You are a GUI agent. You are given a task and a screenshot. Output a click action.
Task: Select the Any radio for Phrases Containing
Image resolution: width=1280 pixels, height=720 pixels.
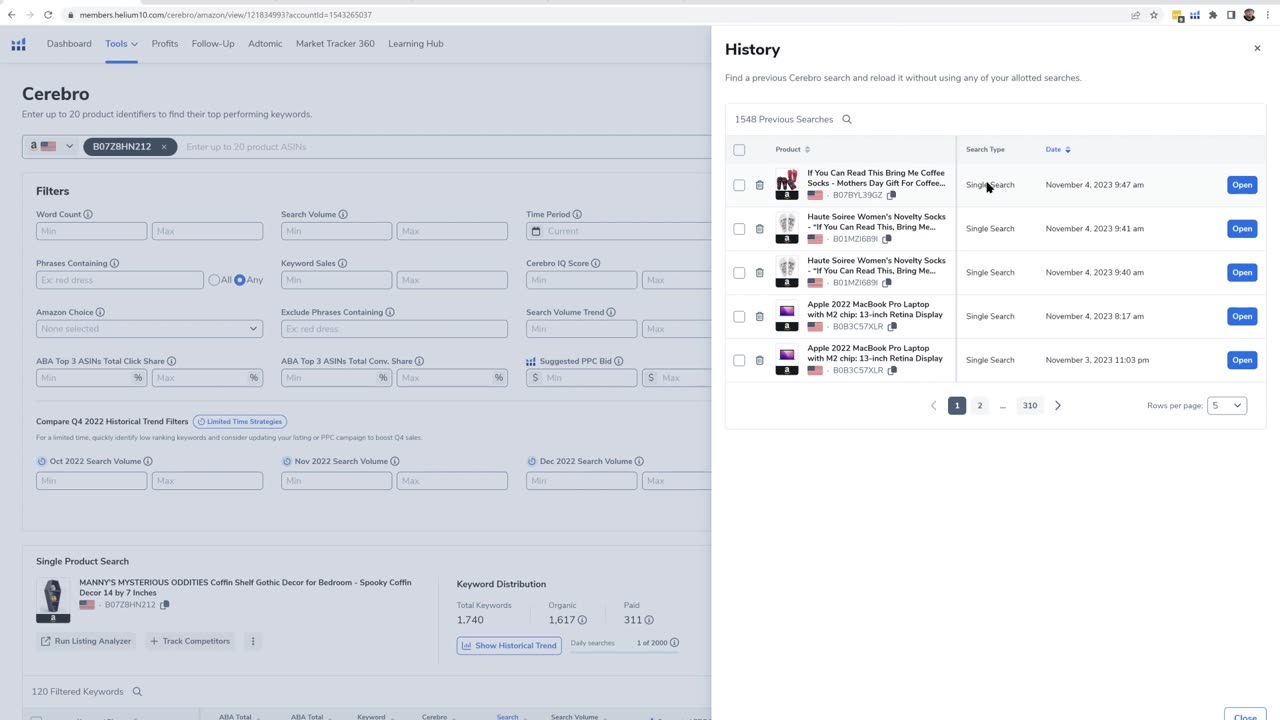tap(239, 280)
